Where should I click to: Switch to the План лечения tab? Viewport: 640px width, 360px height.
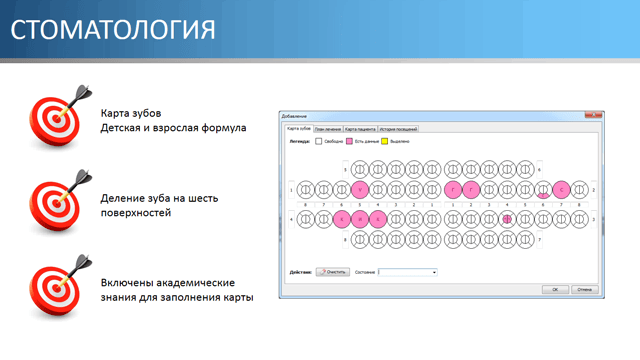click(x=328, y=129)
